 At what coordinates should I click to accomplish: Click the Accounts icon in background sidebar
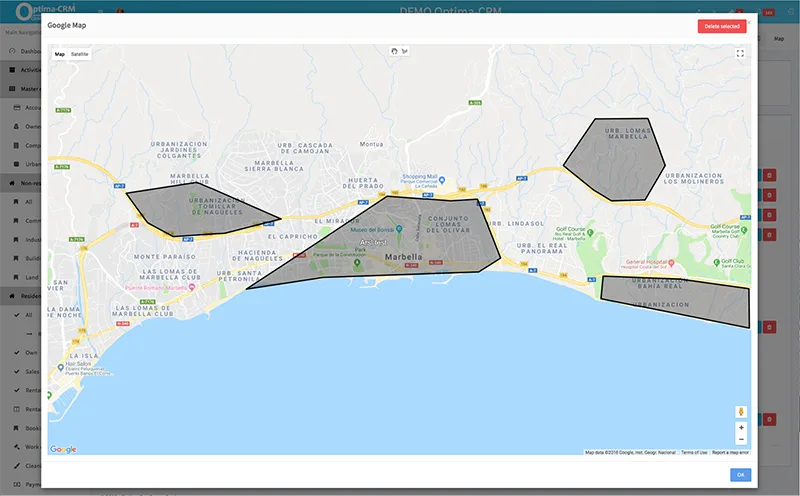(x=16, y=108)
